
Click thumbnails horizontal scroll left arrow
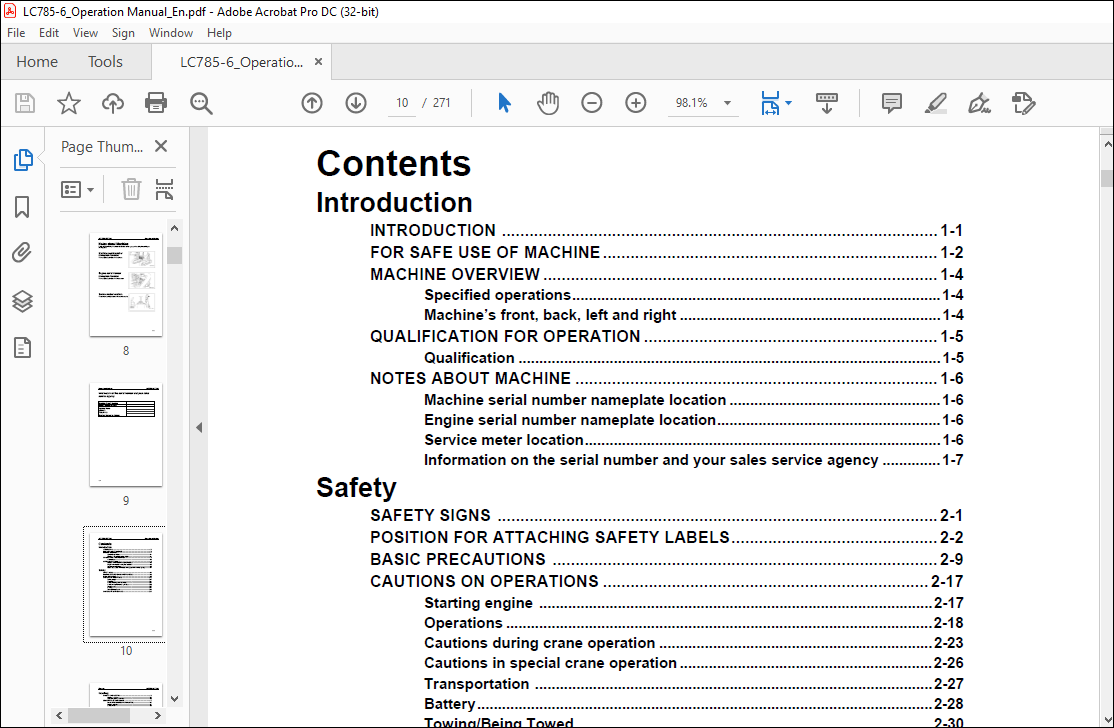coord(59,715)
